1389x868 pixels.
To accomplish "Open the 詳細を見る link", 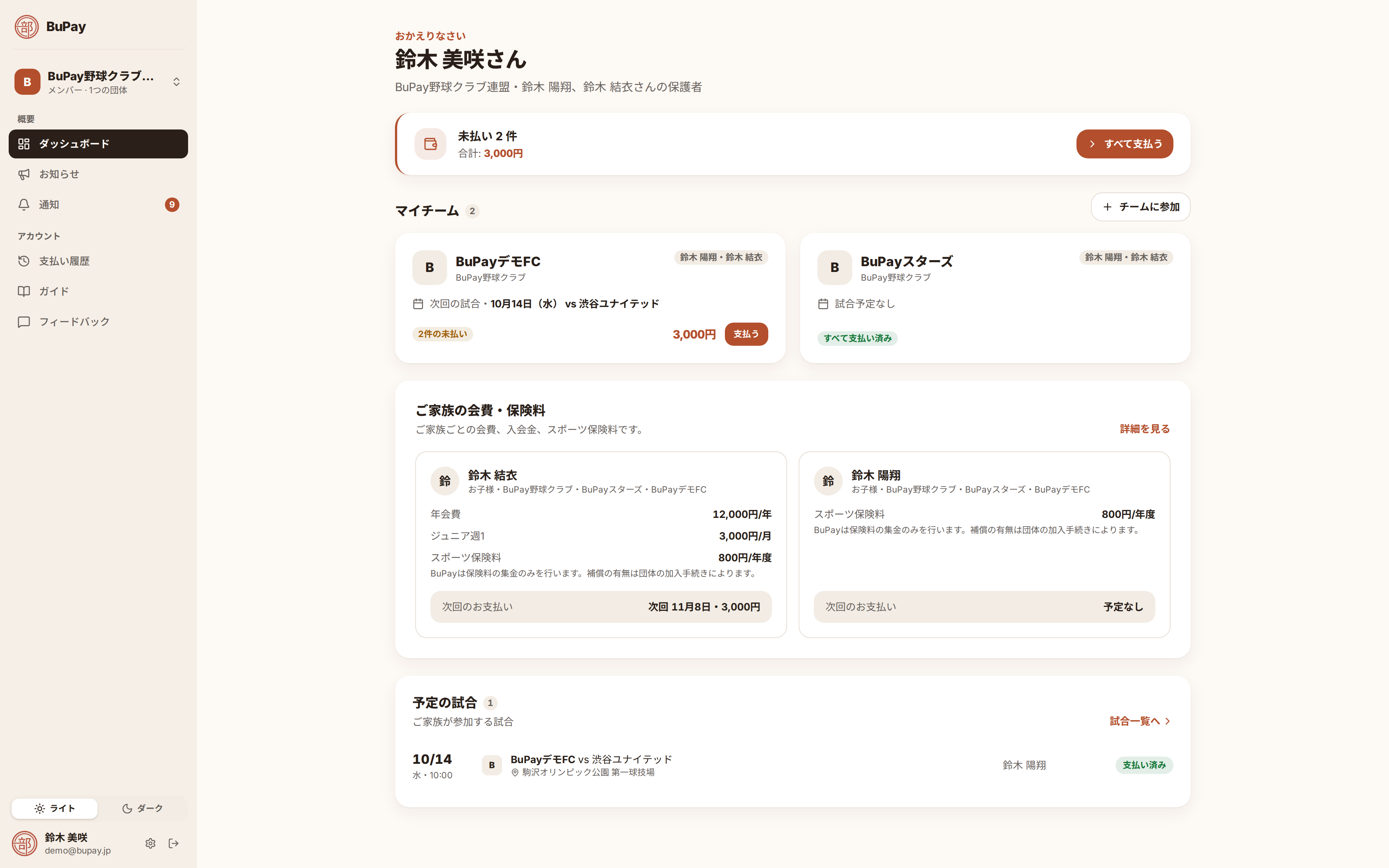I will (x=1144, y=429).
